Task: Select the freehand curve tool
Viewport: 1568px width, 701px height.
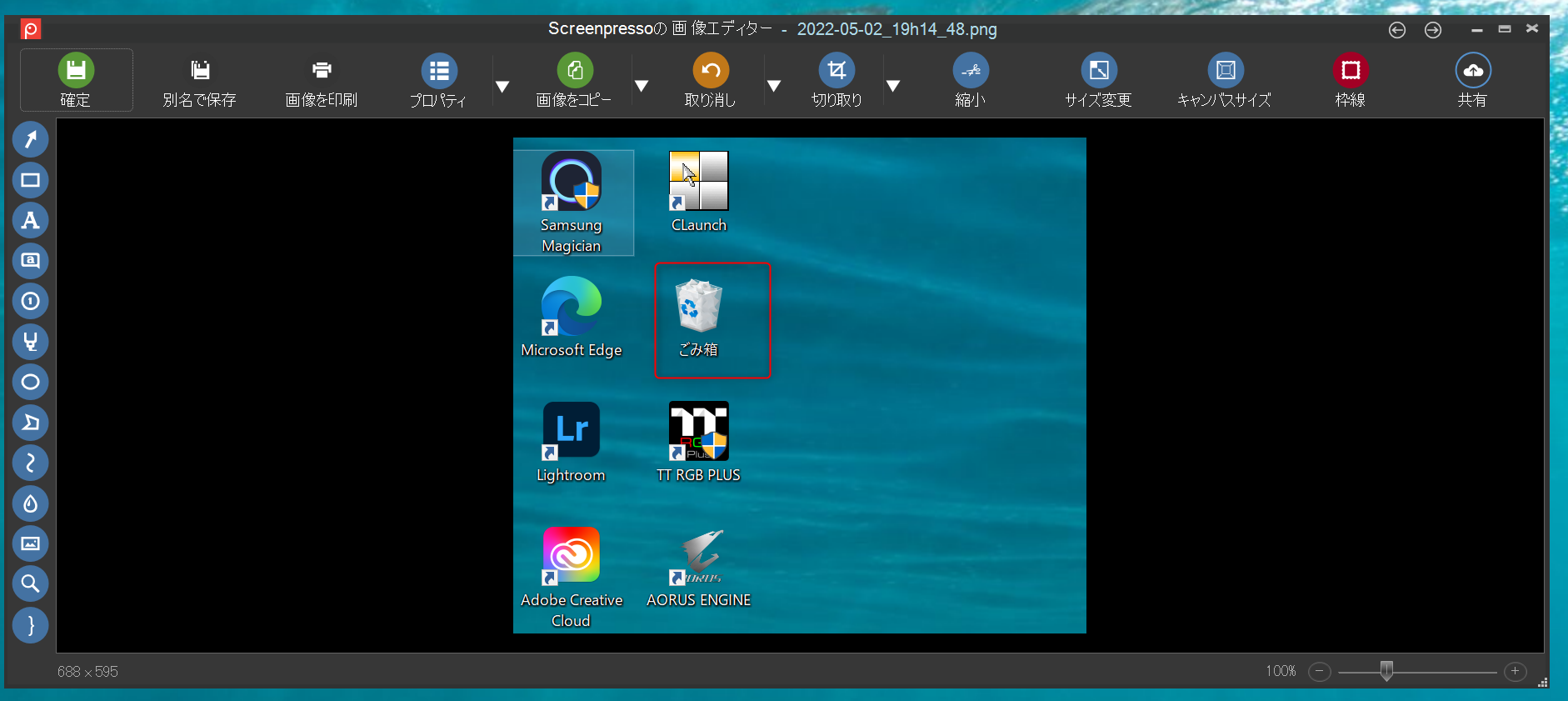Action: coord(30,463)
